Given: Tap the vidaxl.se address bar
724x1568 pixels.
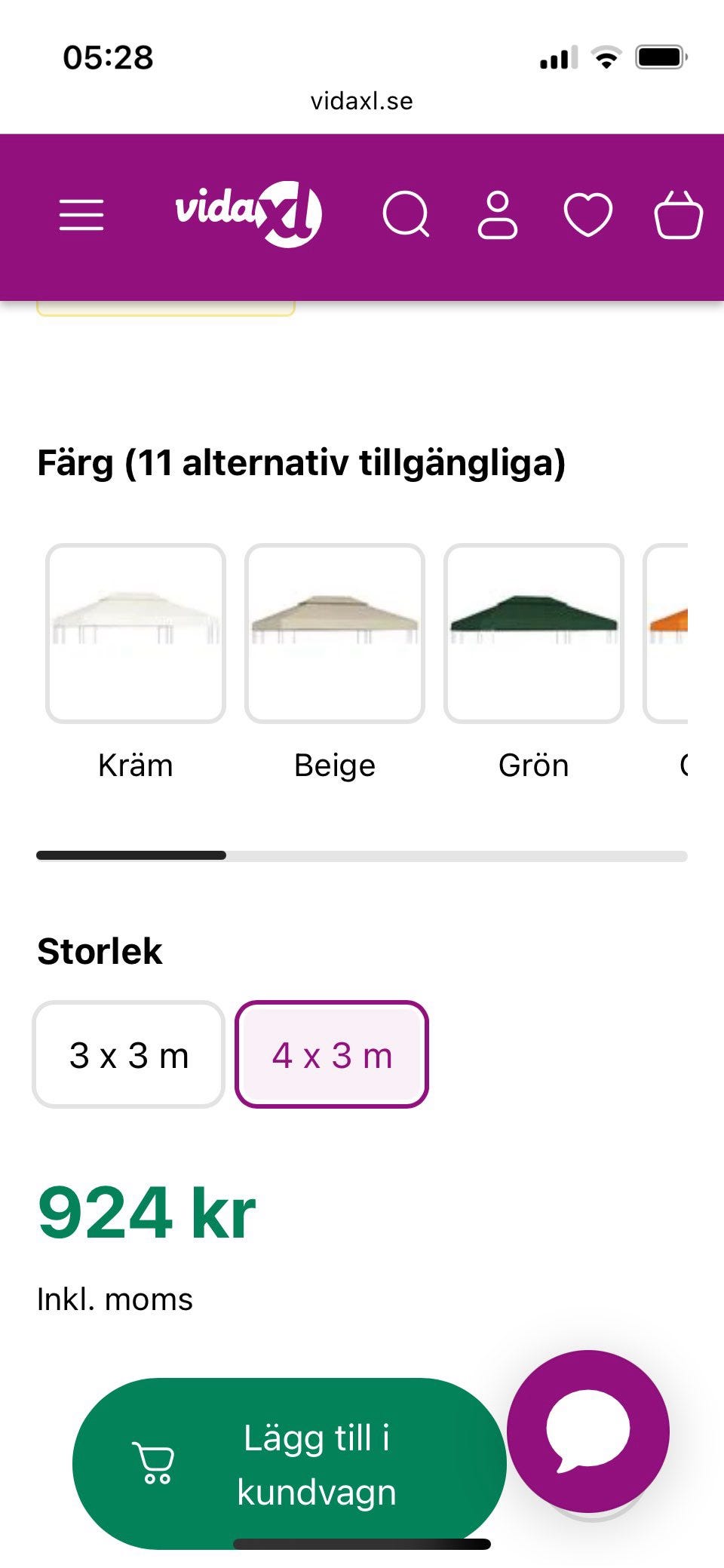Looking at the screenshot, I should pyautogui.click(x=362, y=101).
